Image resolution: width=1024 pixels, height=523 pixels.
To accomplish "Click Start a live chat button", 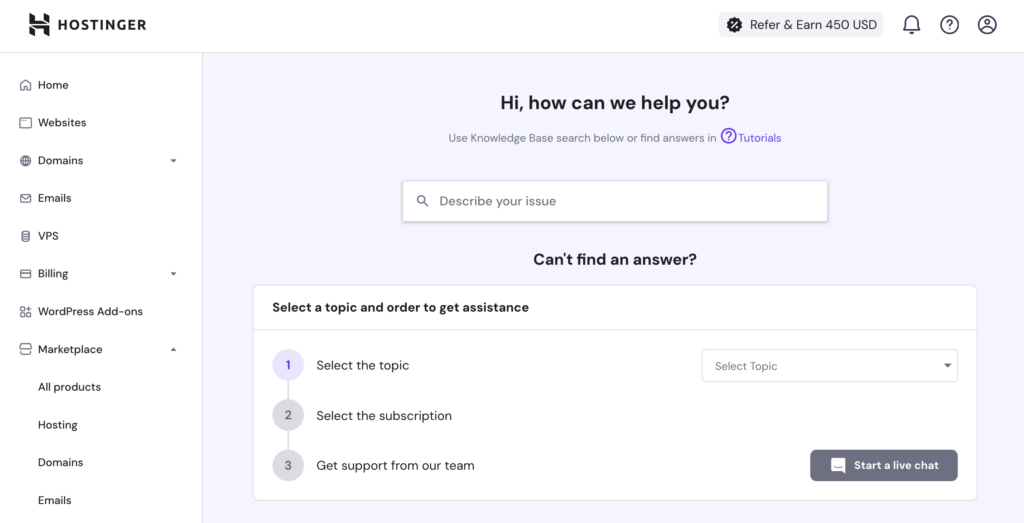I will click(883, 465).
